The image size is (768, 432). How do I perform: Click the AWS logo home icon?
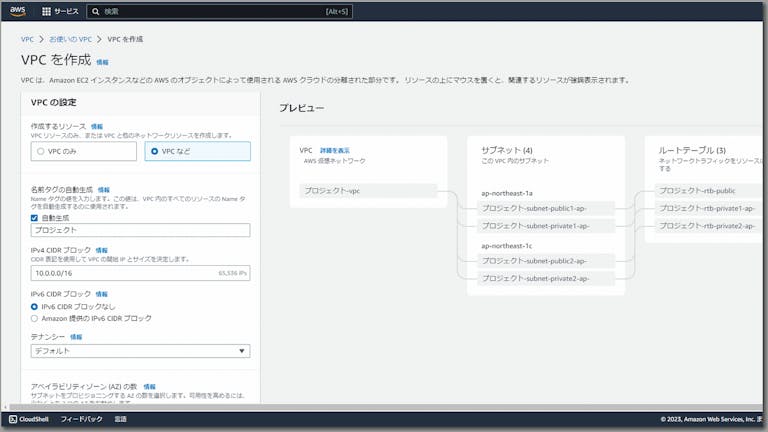pyautogui.click(x=18, y=11)
